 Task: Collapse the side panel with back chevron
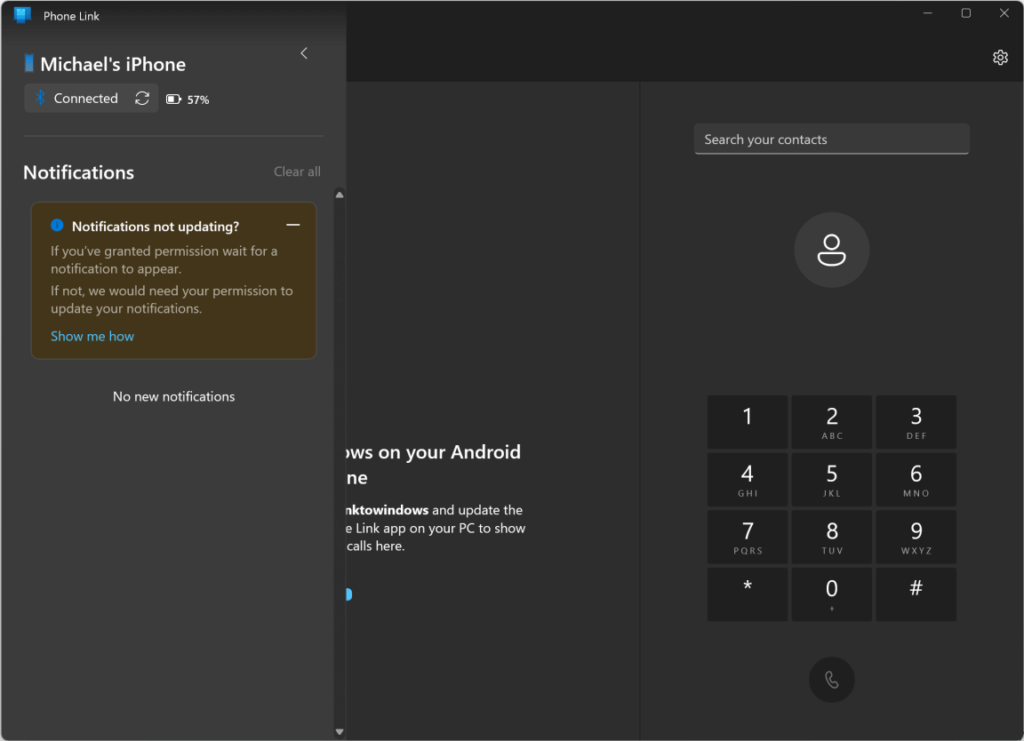click(x=304, y=53)
